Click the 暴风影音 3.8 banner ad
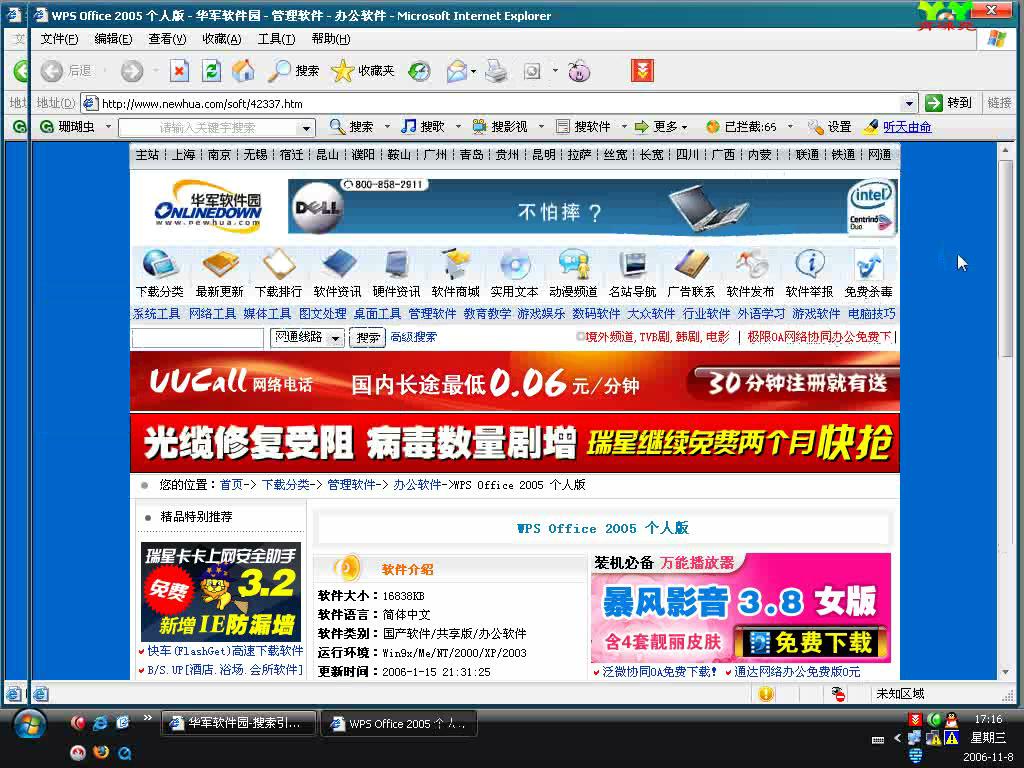1024x768 pixels. coord(741,609)
